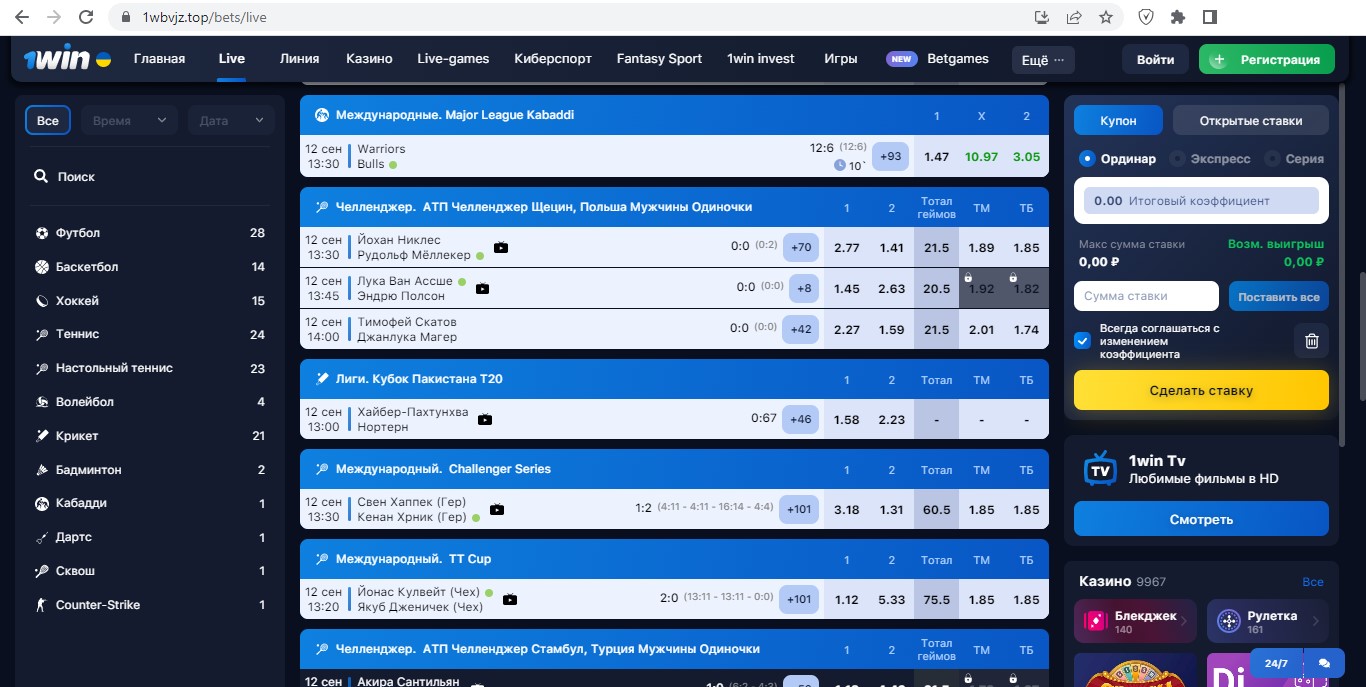Select Кабадди in sidebar
This screenshot has width=1366, height=687.
coord(150,503)
